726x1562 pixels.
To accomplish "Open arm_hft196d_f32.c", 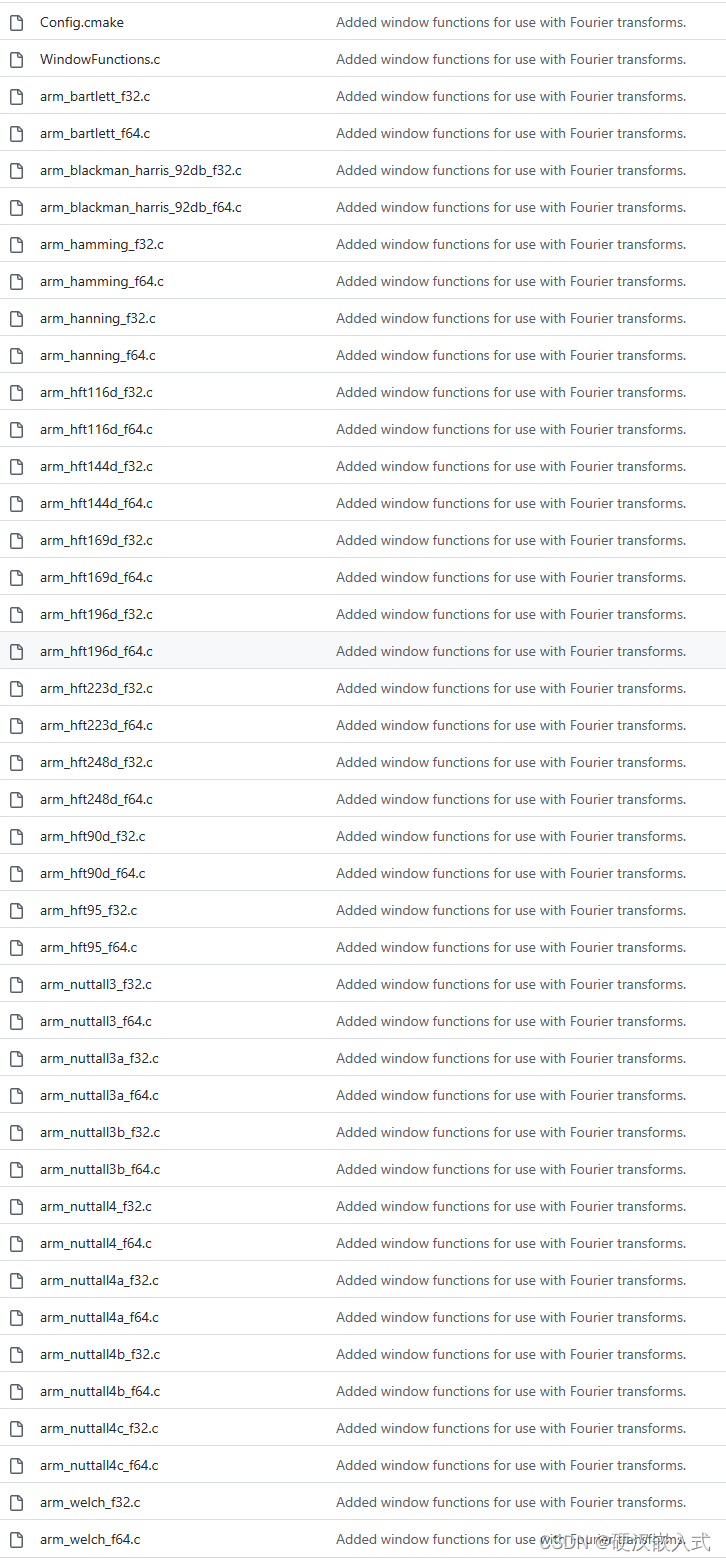I will [97, 614].
